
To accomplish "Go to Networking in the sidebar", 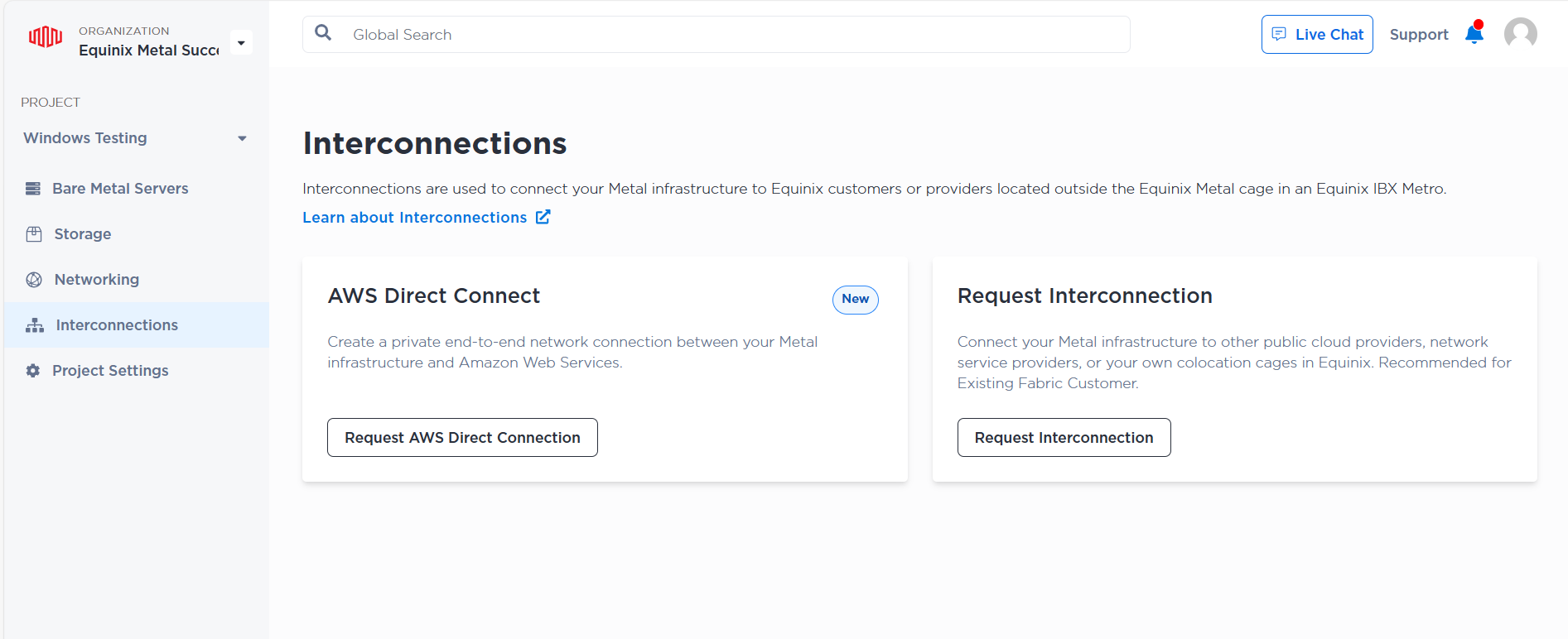I will (96, 280).
